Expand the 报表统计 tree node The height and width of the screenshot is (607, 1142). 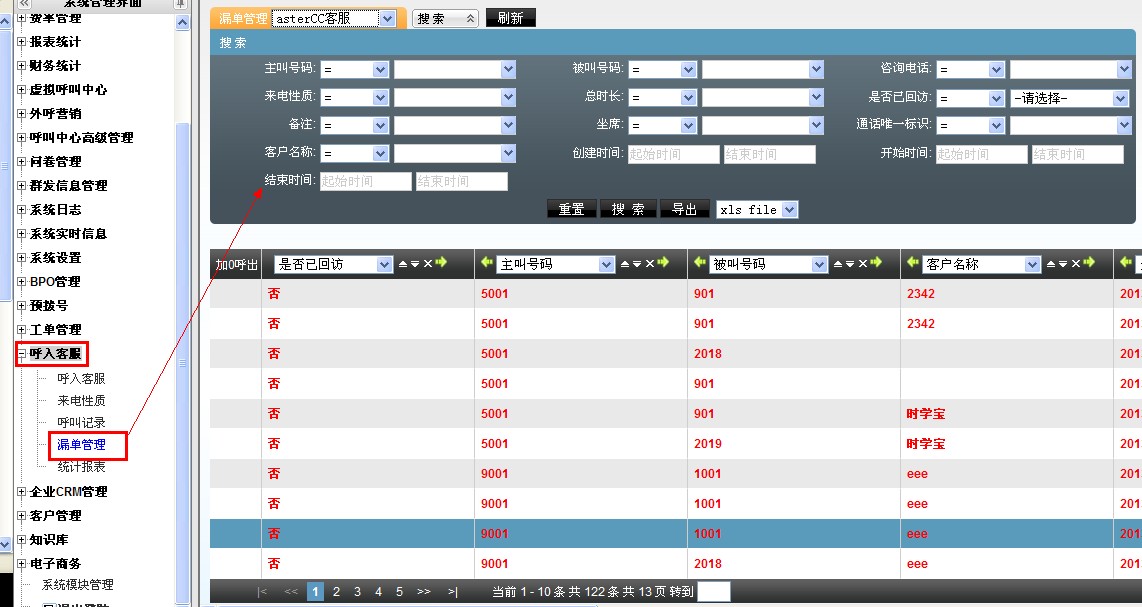click(22, 42)
